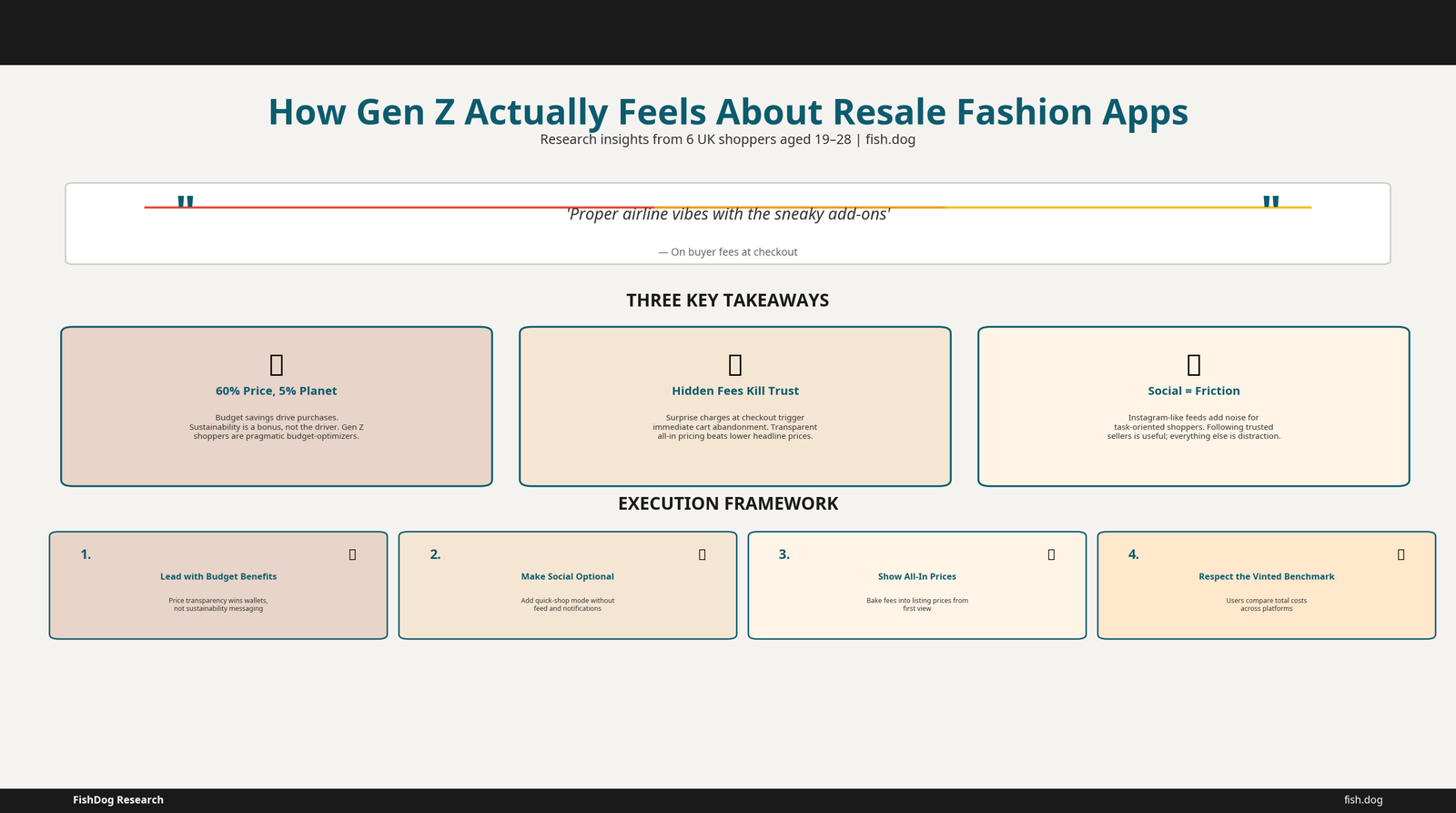Click the quote 'Proper airline vibes with the sneaky add-ons'
The height and width of the screenshot is (813, 1456).
728,215
